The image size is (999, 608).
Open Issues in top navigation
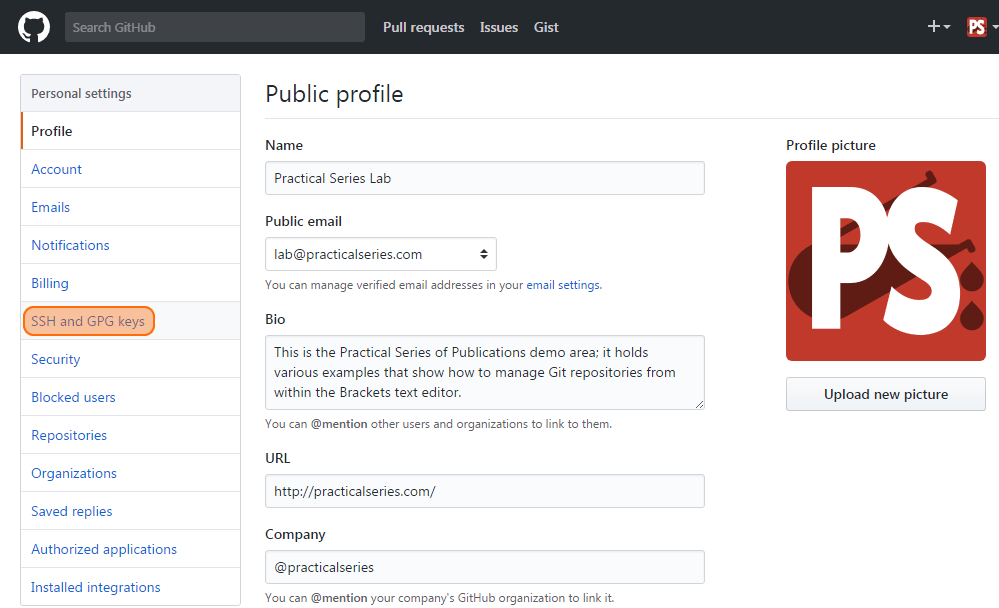(499, 27)
